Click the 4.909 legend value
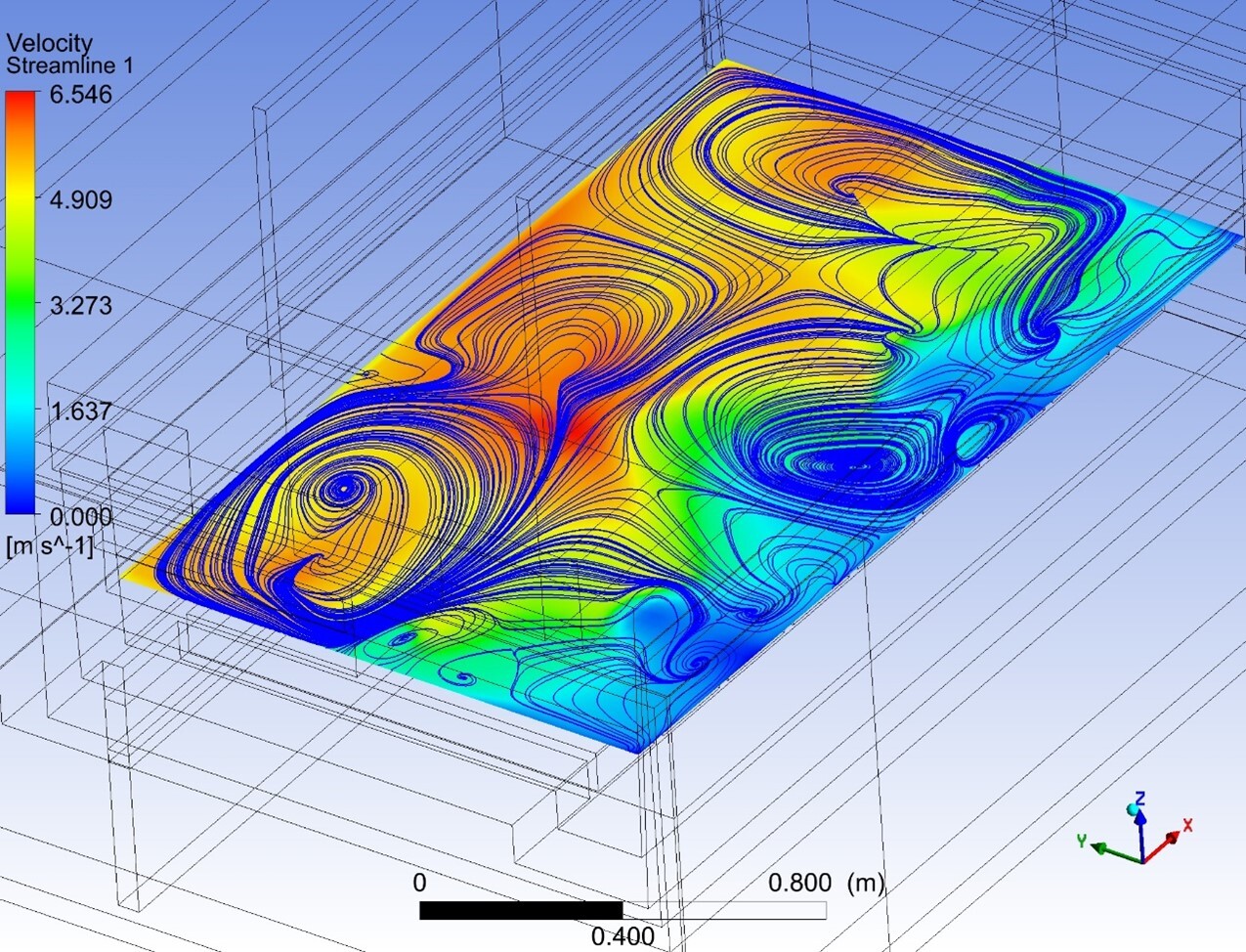Screen dimensions: 1246x952 coord(81,200)
